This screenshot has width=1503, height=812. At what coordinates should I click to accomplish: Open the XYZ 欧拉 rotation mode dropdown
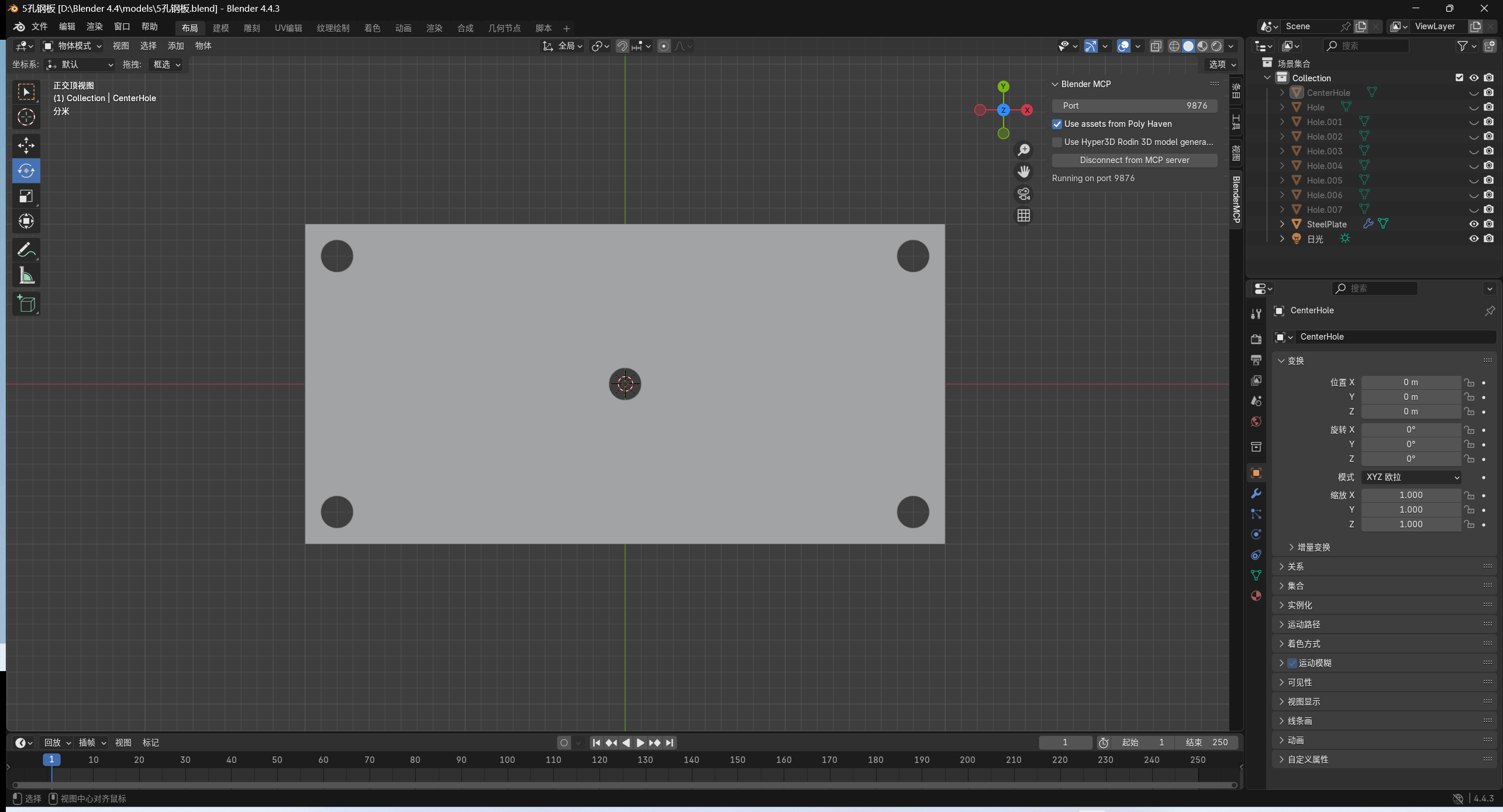(x=1411, y=477)
